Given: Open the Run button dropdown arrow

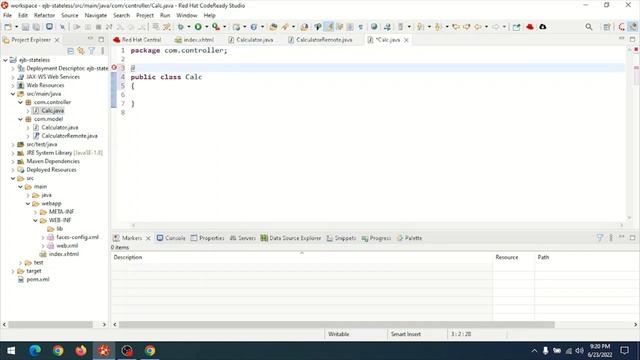Looking at the screenshot, I should pos(207,27).
